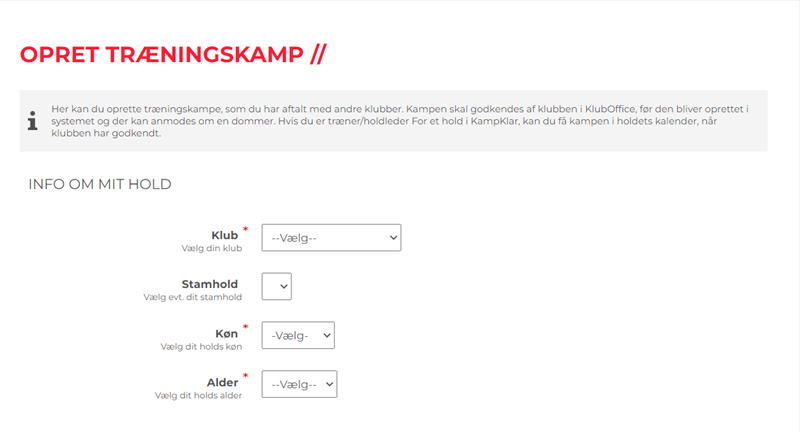
Task: Click the "Vælg dit holds køn" hint
Action: click(200, 346)
